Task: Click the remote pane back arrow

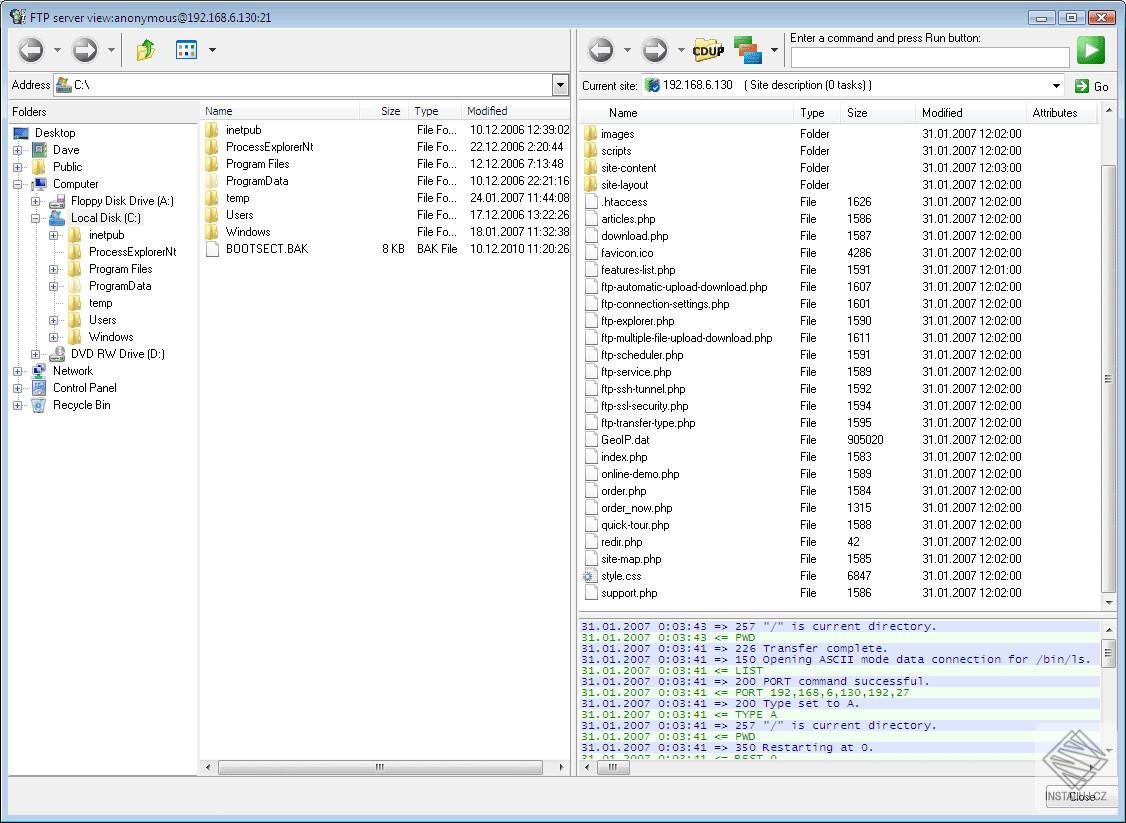Action: 601,50
